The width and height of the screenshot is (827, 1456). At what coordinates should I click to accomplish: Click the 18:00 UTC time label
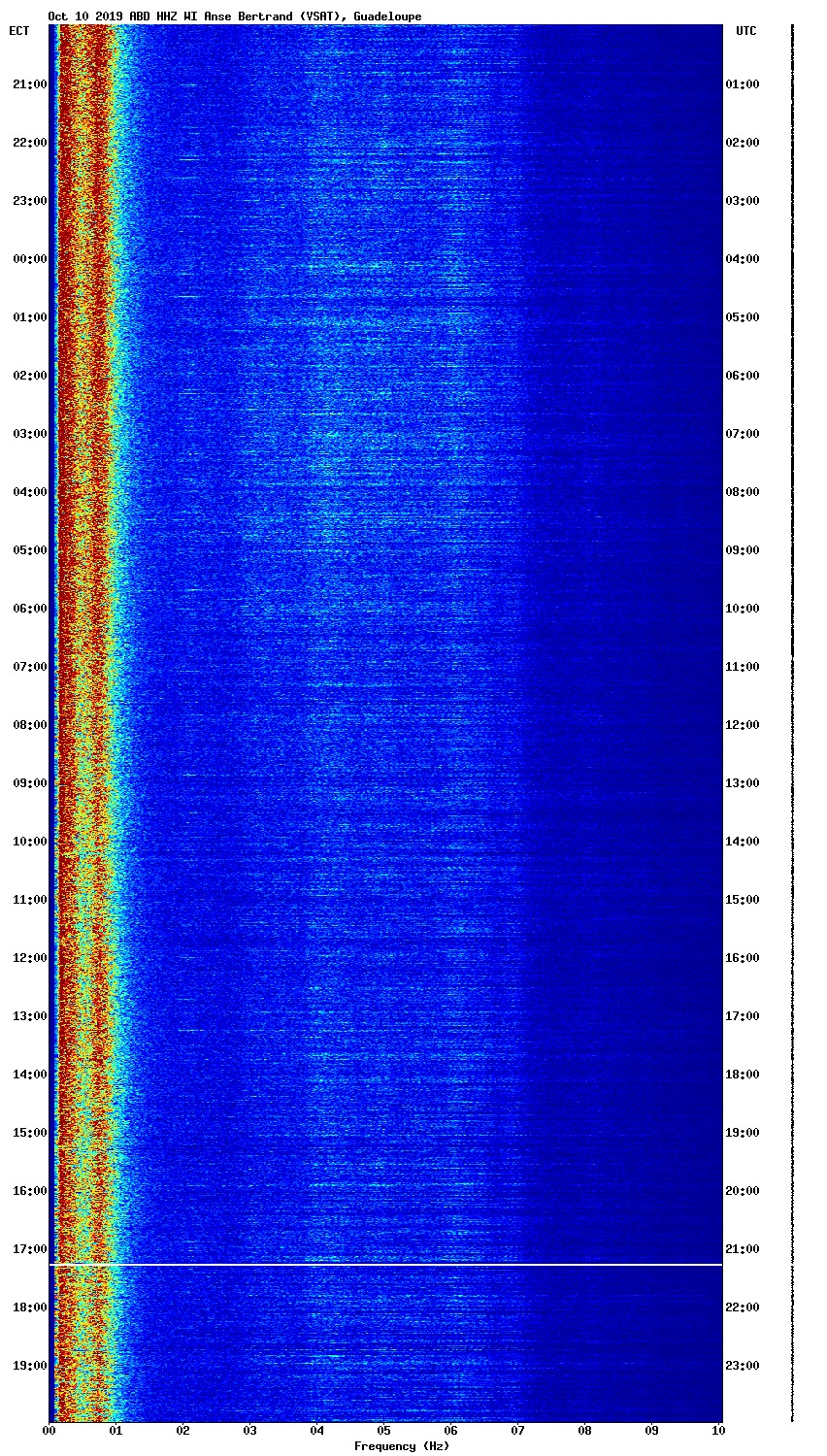click(x=743, y=1075)
